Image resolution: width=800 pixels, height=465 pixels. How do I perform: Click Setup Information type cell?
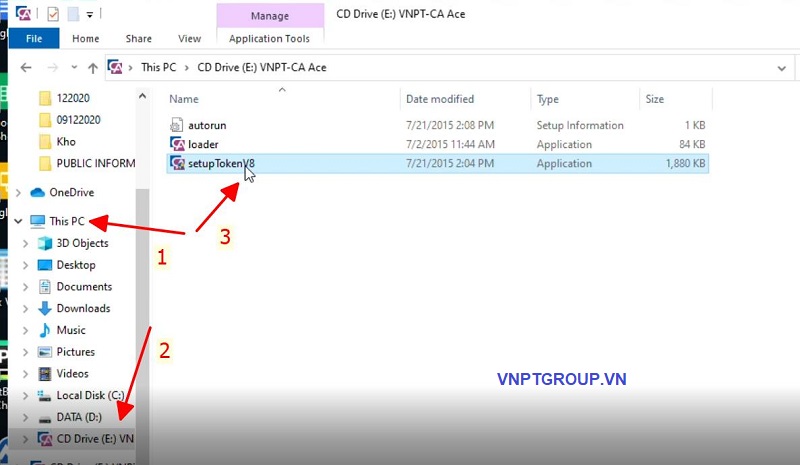coord(580,126)
